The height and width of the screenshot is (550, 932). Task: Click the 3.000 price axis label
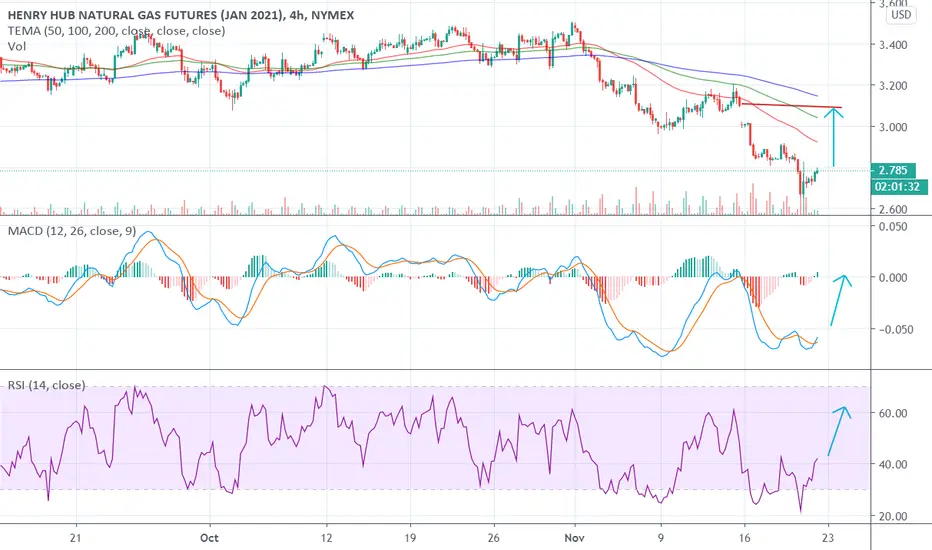[x=893, y=127]
